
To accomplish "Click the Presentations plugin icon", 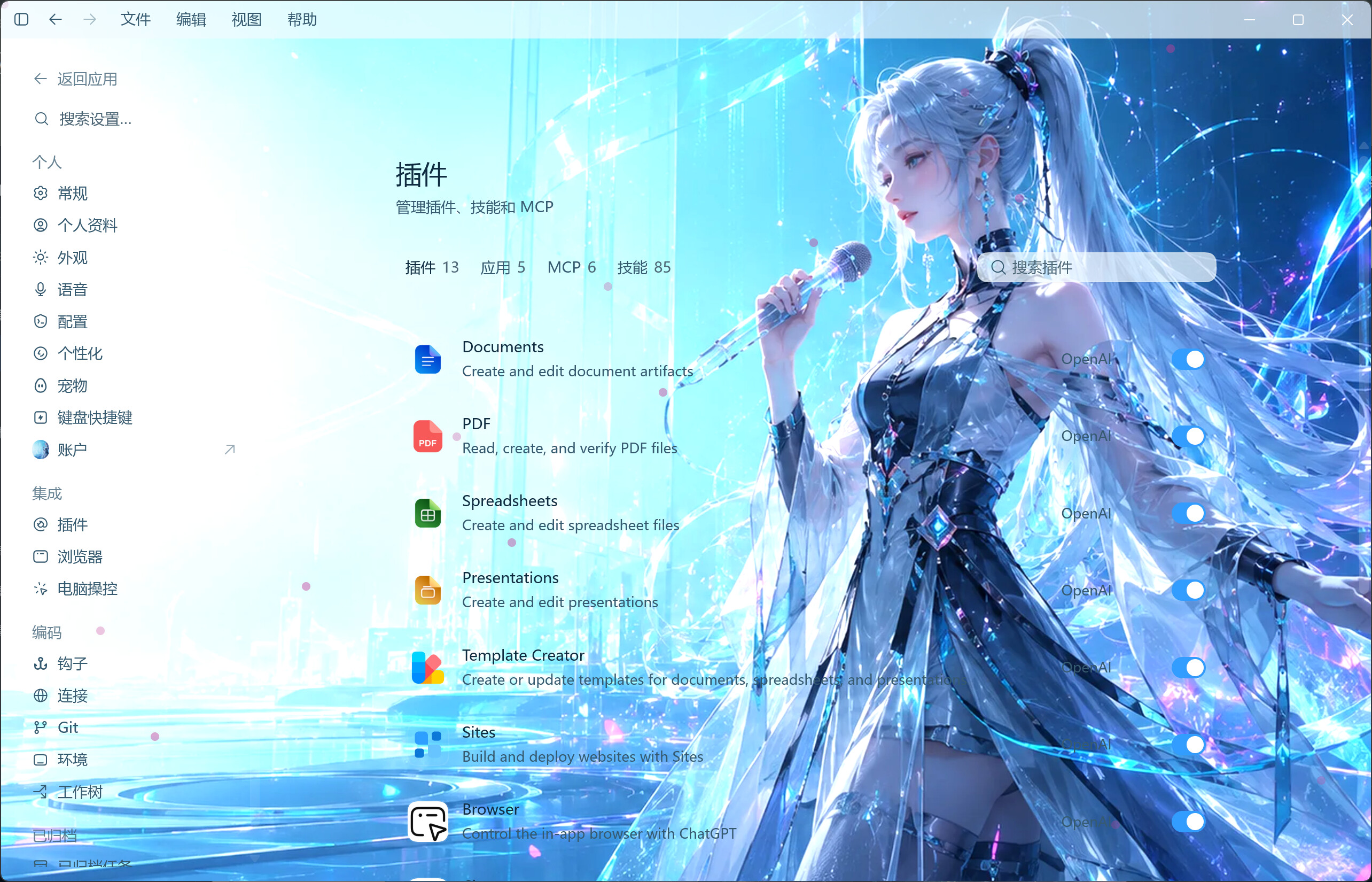I will 427,591.
